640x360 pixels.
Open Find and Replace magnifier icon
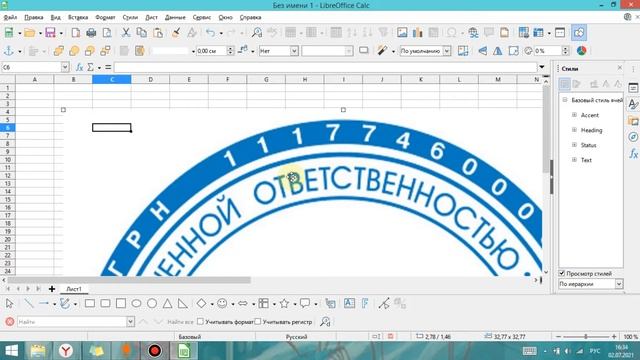coord(257,33)
